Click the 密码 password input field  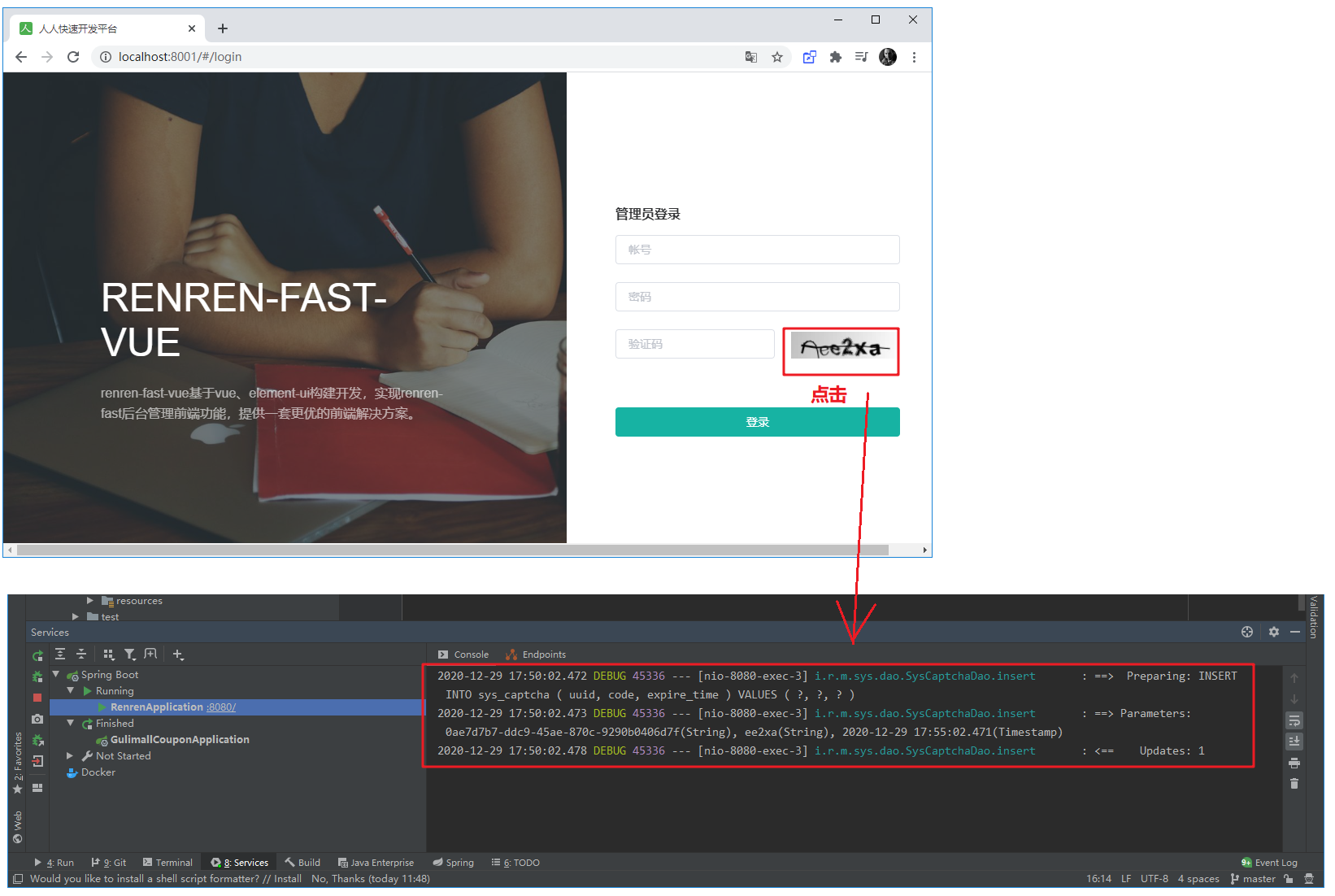757,297
